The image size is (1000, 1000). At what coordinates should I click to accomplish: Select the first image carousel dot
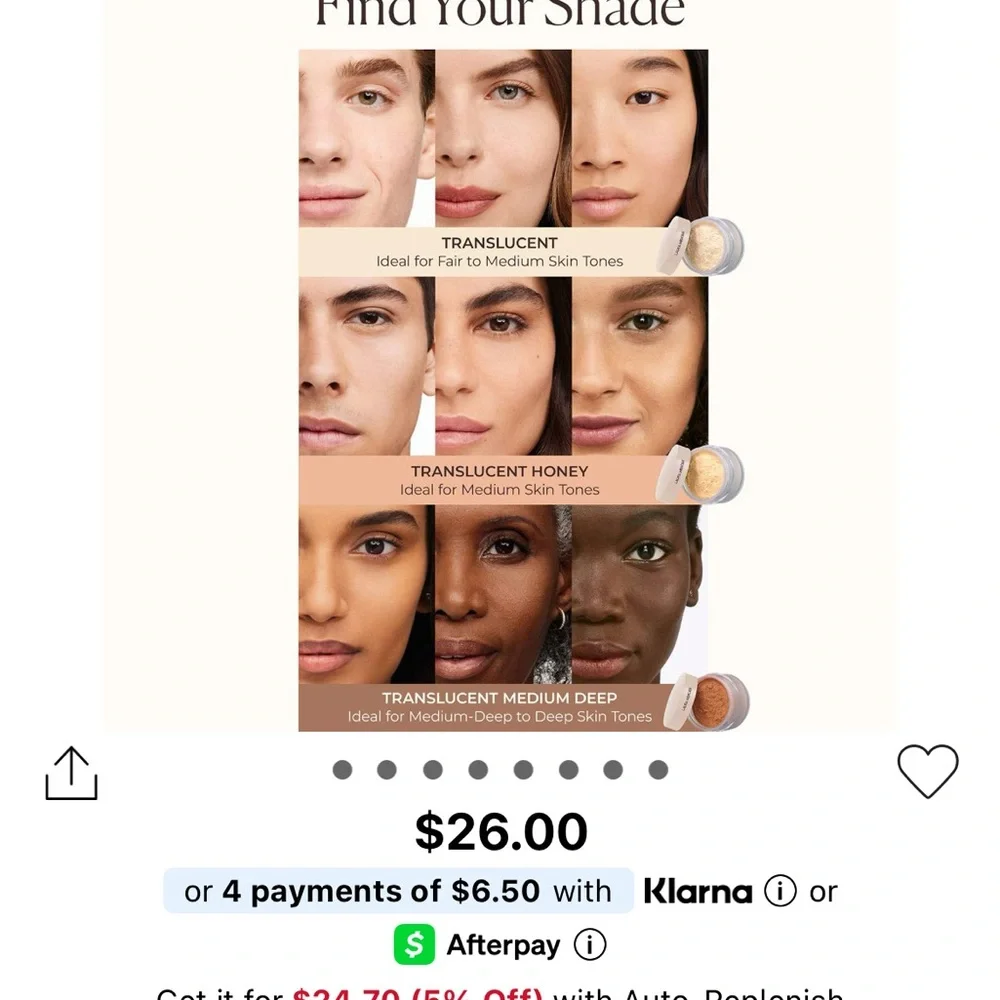coord(342,769)
